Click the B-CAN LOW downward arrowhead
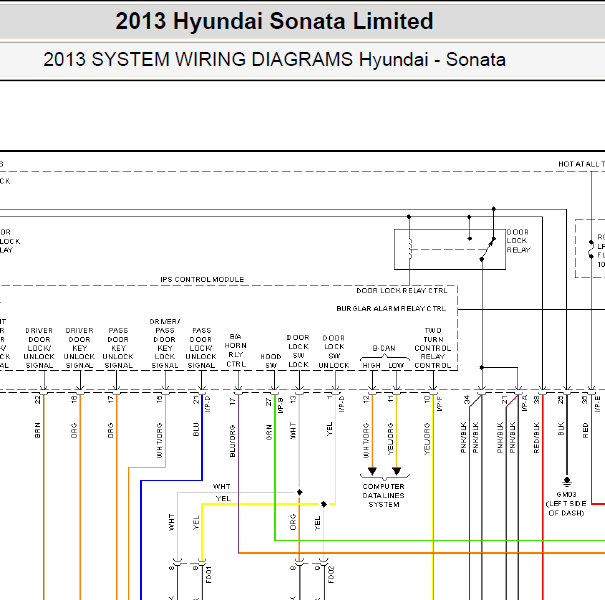 click(396, 471)
